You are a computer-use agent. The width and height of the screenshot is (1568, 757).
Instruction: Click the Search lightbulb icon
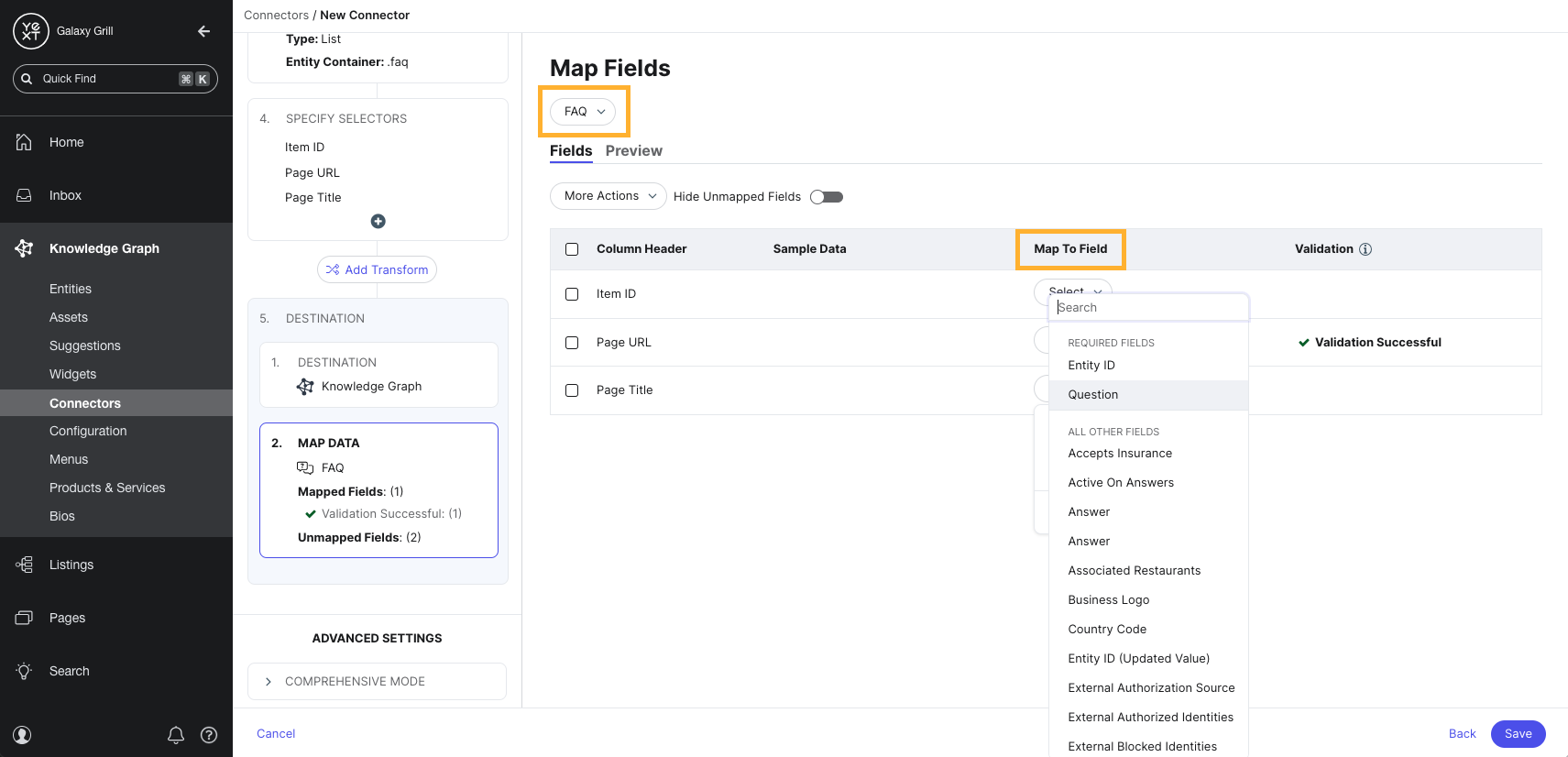[24, 671]
